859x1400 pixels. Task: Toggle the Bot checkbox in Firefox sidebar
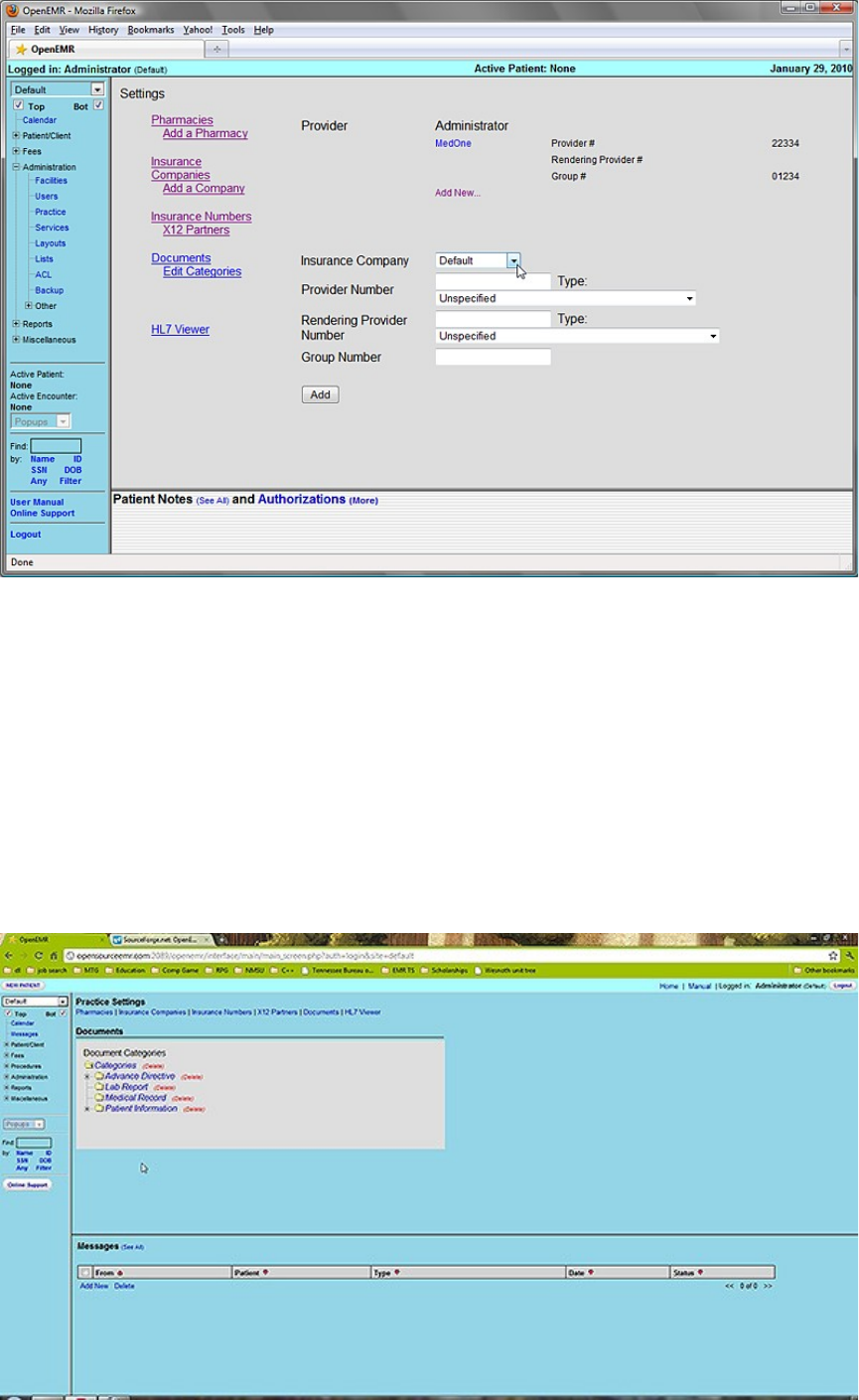[98, 105]
